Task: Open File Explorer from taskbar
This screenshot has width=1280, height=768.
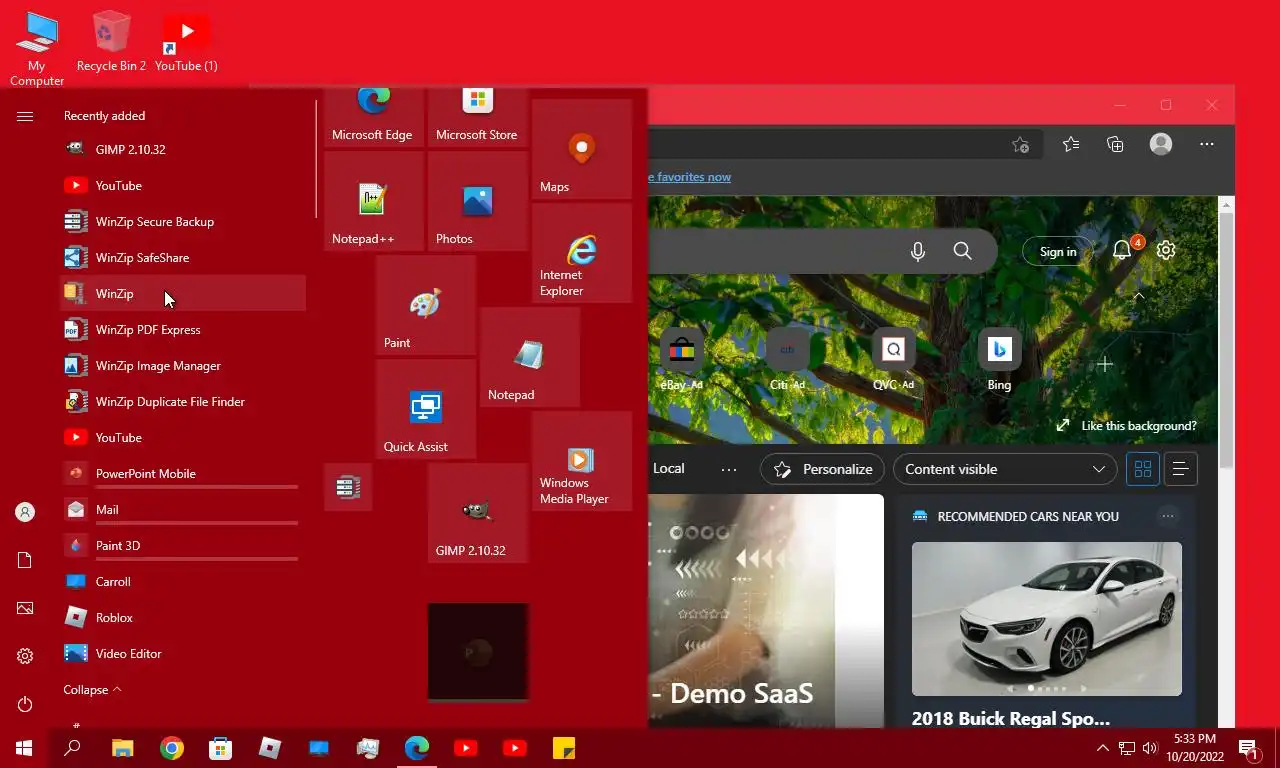Action: tap(122, 748)
